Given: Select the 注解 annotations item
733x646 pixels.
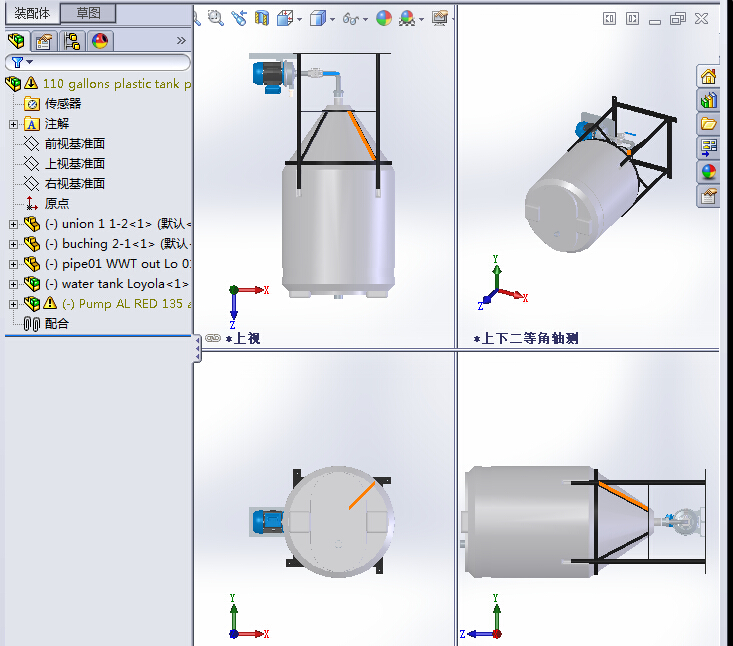Looking at the screenshot, I should pos(57,123).
